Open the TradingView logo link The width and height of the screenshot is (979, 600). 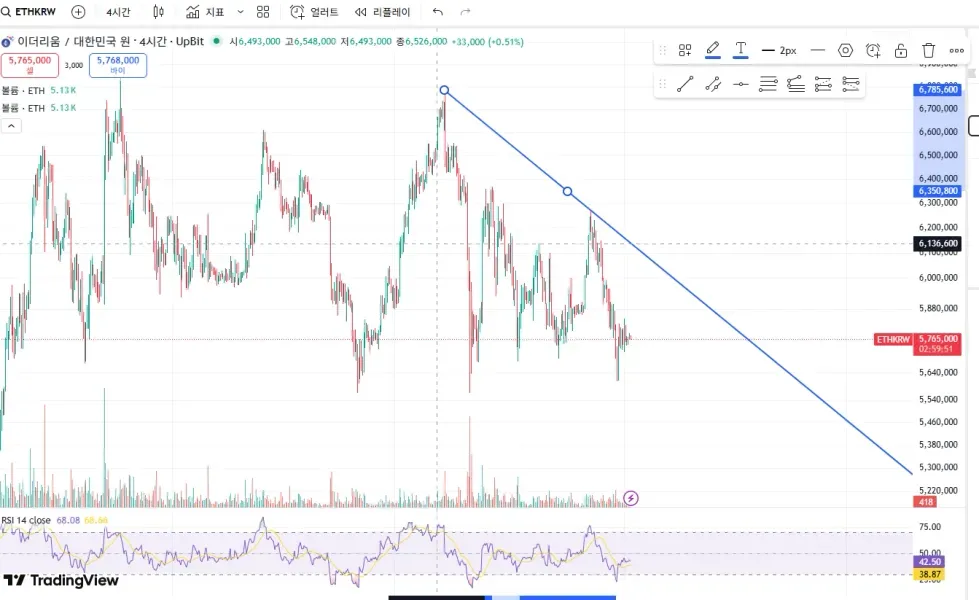(x=61, y=581)
